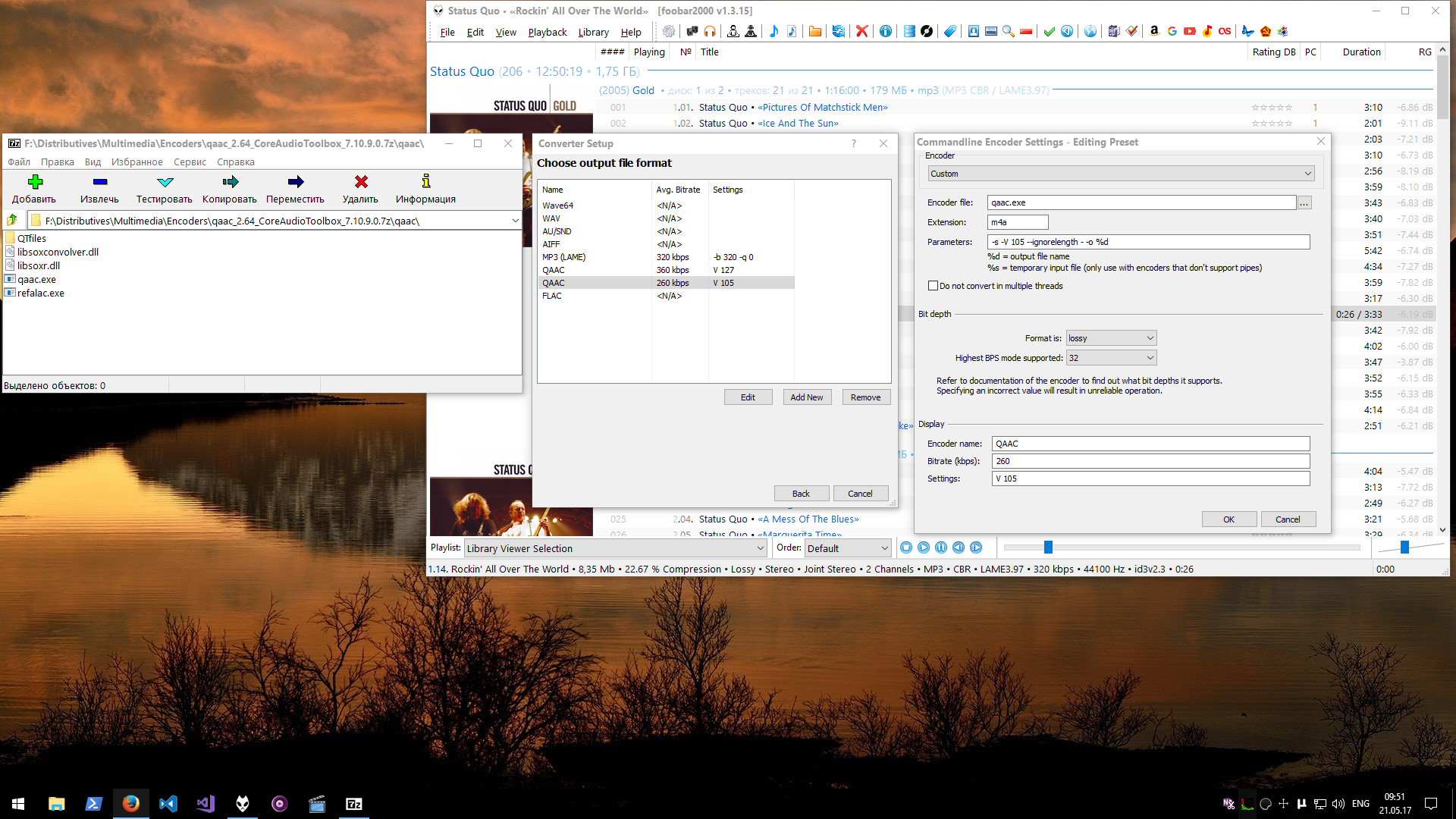Viewport: 1456px width, 819px height.
Task: Click the seek bar slider handle in foobar2000
Action: [1048, 548]
